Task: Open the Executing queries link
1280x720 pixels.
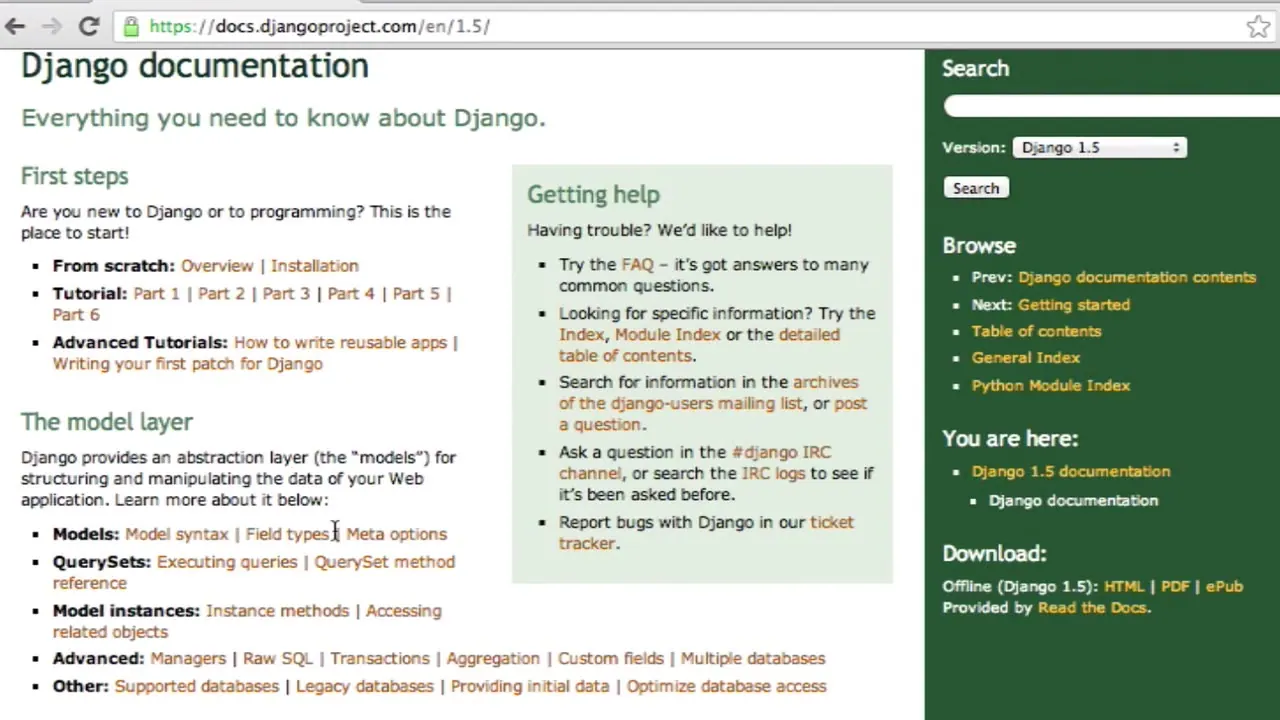Action: (227, 562)
